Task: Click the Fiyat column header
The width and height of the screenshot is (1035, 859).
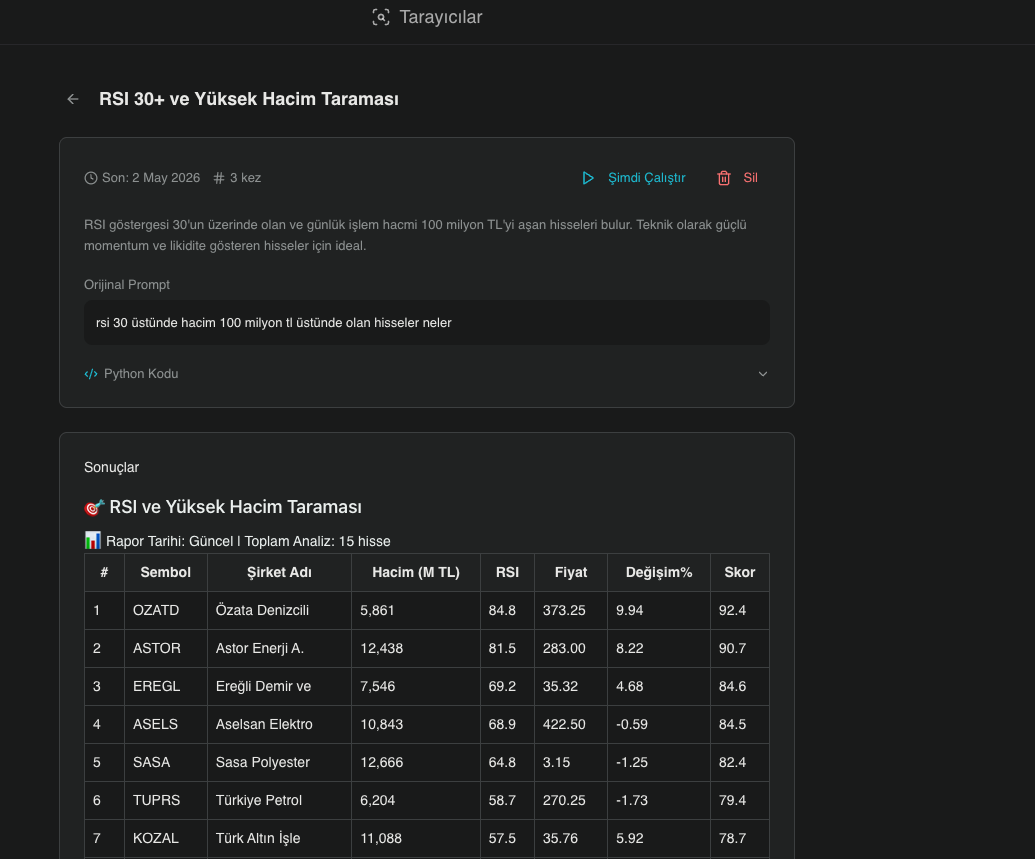Action: (570, 572)
